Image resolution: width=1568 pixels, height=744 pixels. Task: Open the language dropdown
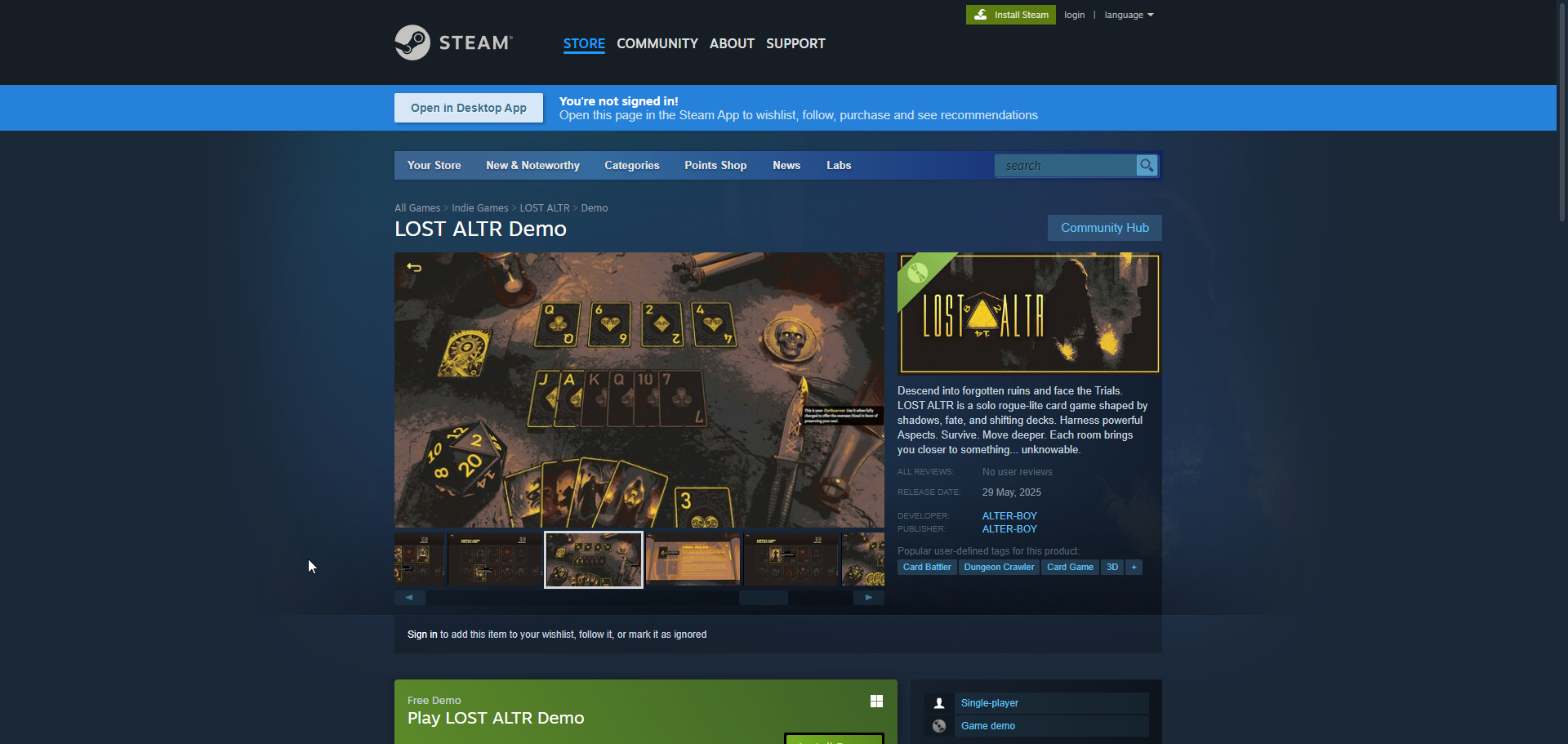click(x=1128, y=15)
